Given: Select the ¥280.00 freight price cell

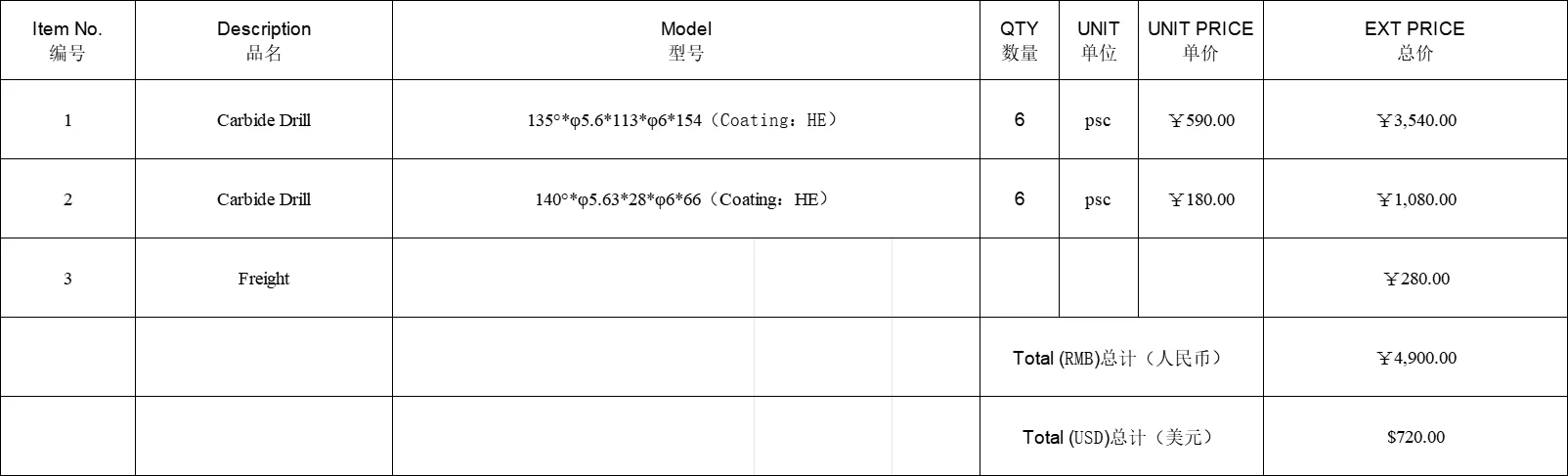Looking at the screenshot, I should 1416,278.
